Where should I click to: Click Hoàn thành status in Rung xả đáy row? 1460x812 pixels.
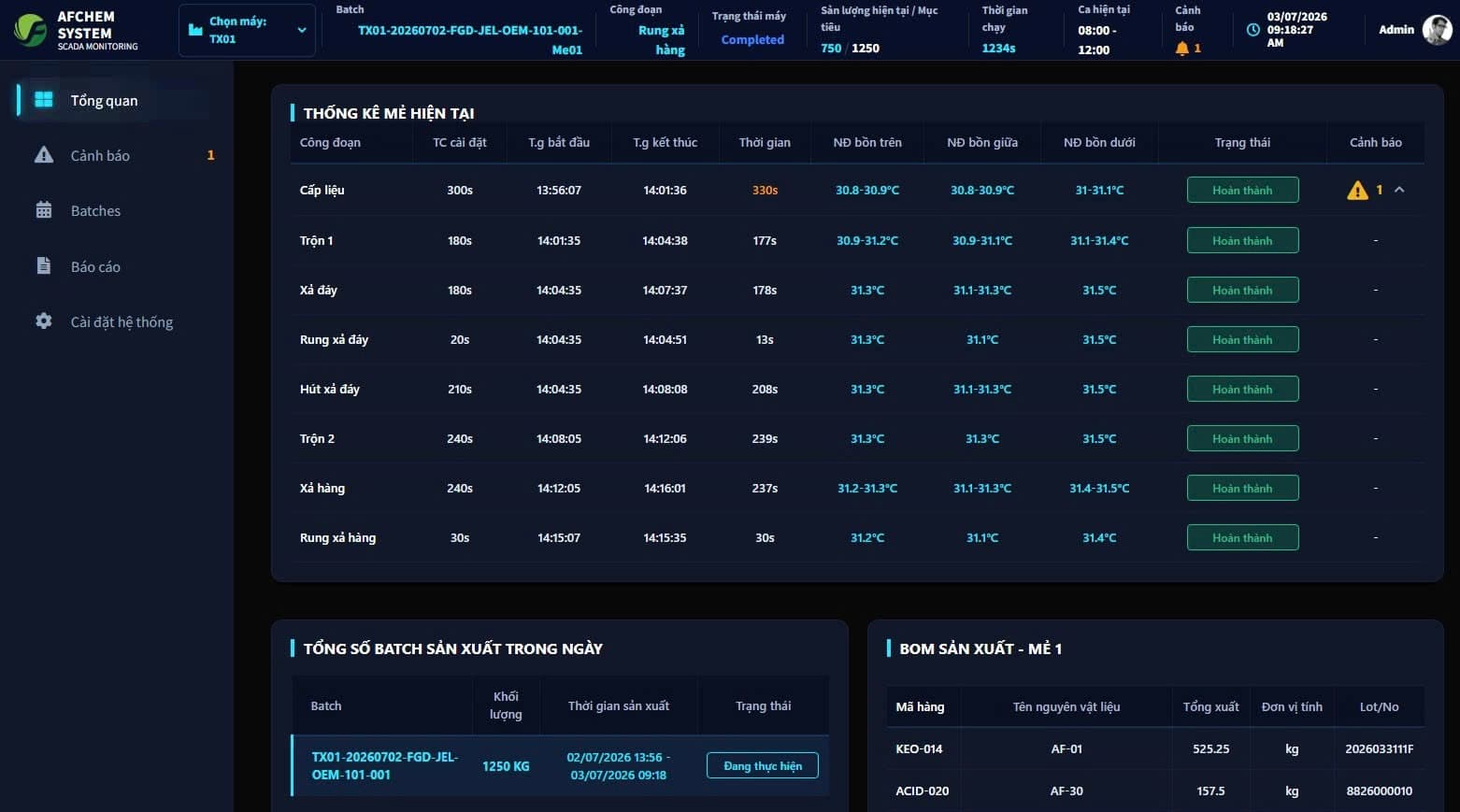(1242, 339)
